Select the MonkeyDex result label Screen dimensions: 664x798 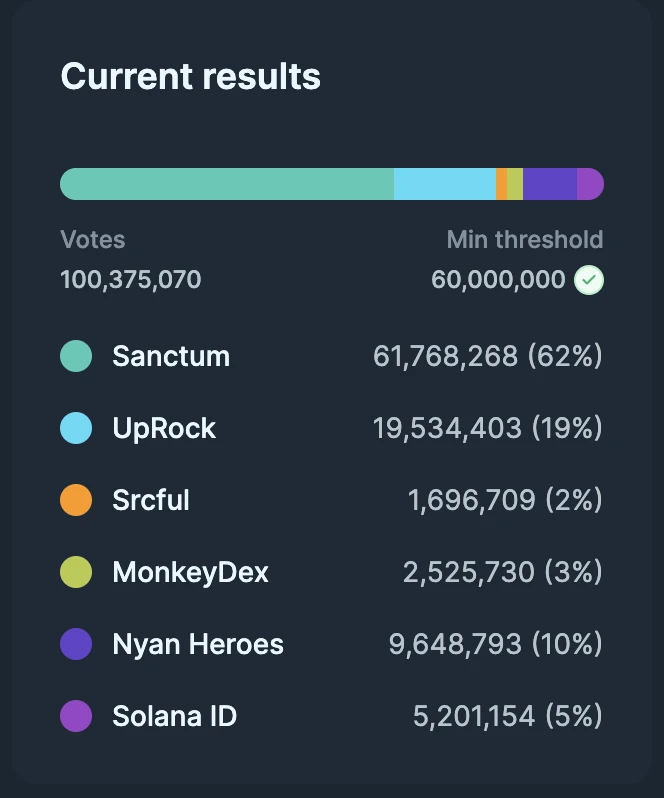tap(190, 572)
